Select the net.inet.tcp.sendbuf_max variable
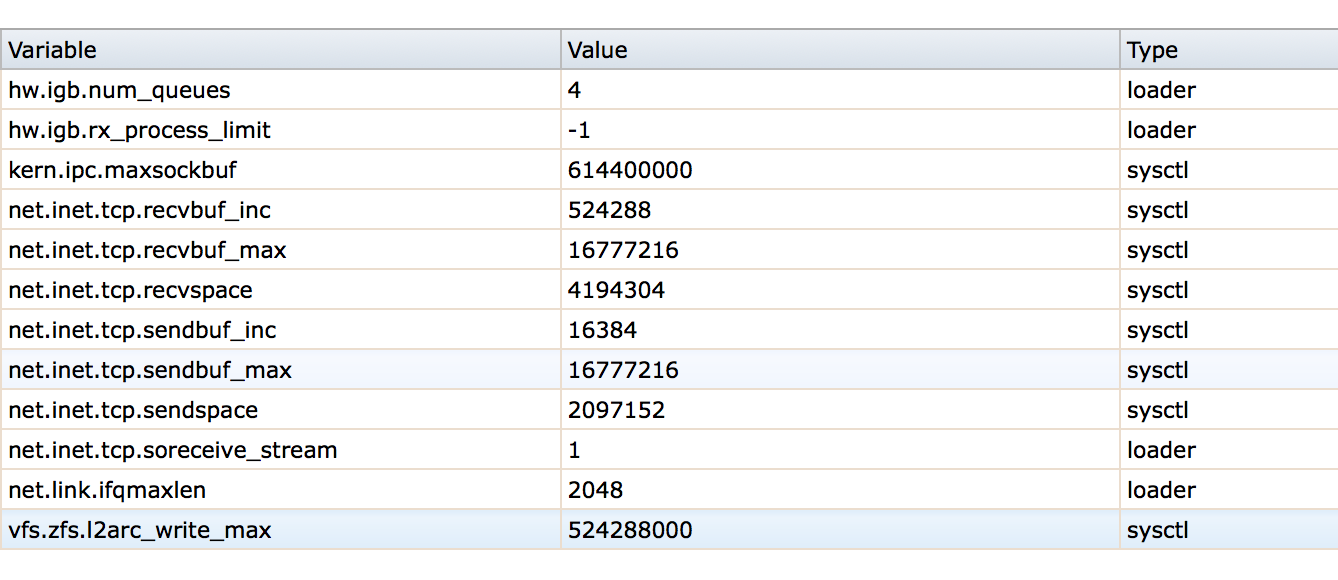Image resolution: width=1338 pixels, height=580 pixels. tap(150, 370)
